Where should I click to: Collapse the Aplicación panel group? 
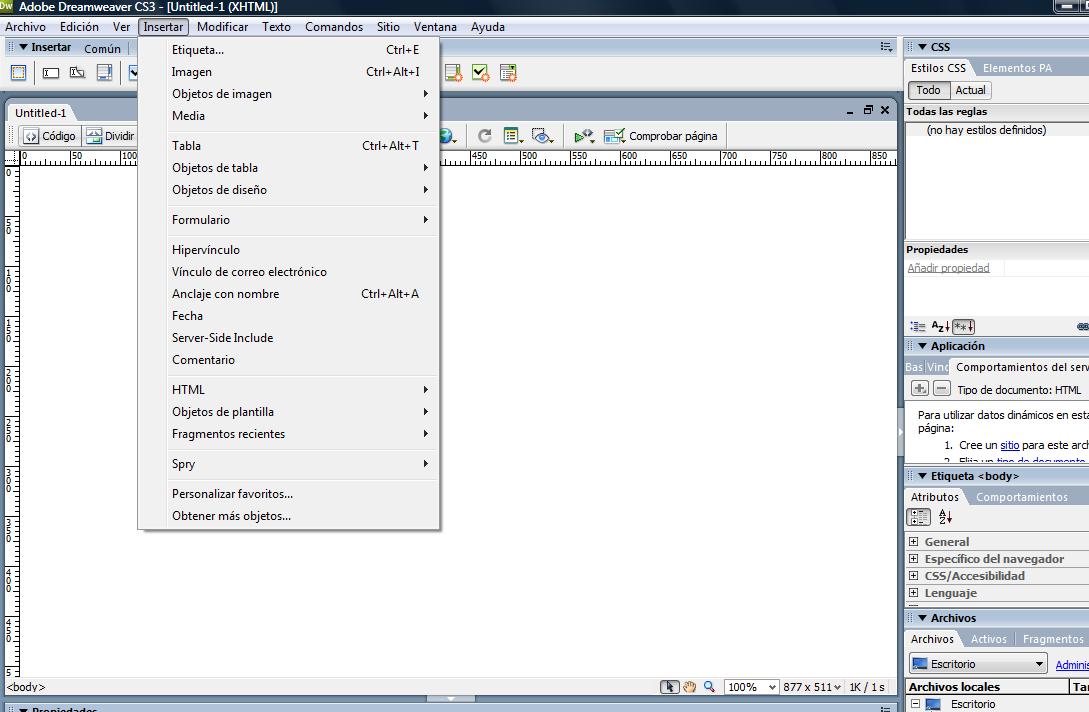point(922,345)
